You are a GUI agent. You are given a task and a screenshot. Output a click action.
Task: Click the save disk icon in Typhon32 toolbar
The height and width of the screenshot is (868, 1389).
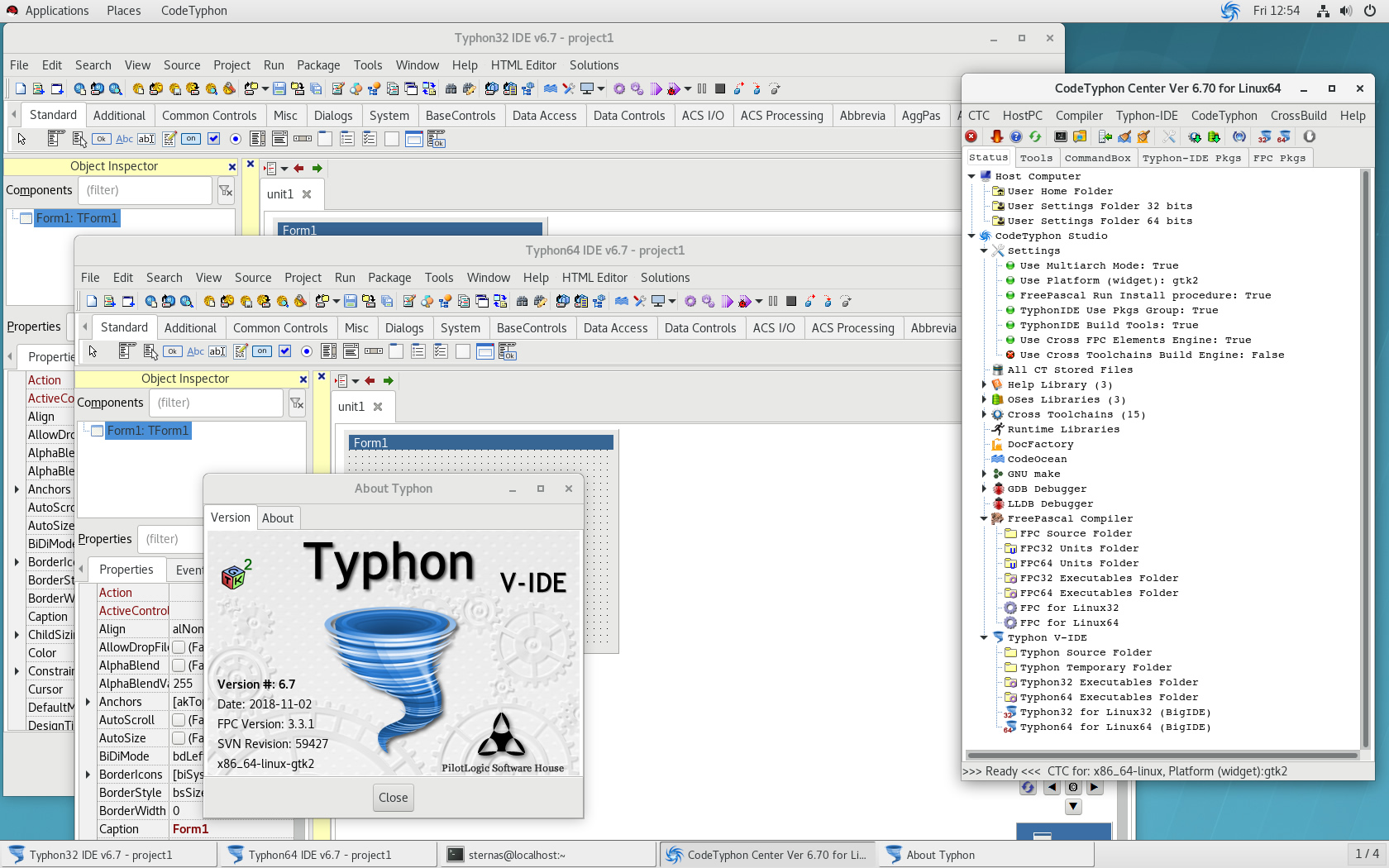[x=279, y=88]
